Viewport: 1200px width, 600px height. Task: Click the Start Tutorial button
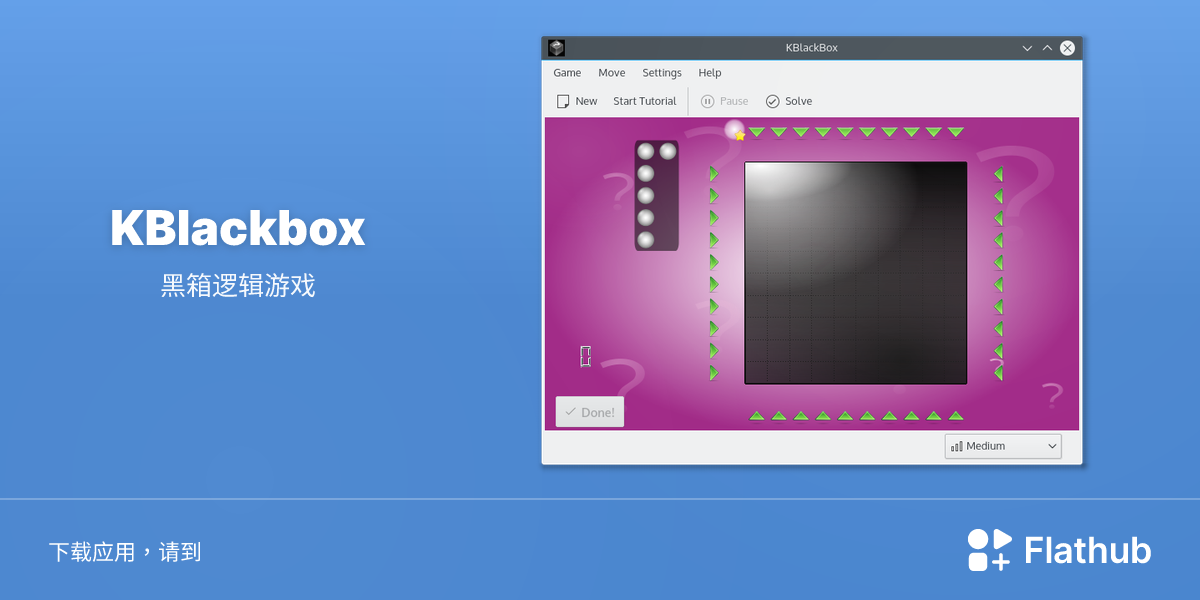645,101
